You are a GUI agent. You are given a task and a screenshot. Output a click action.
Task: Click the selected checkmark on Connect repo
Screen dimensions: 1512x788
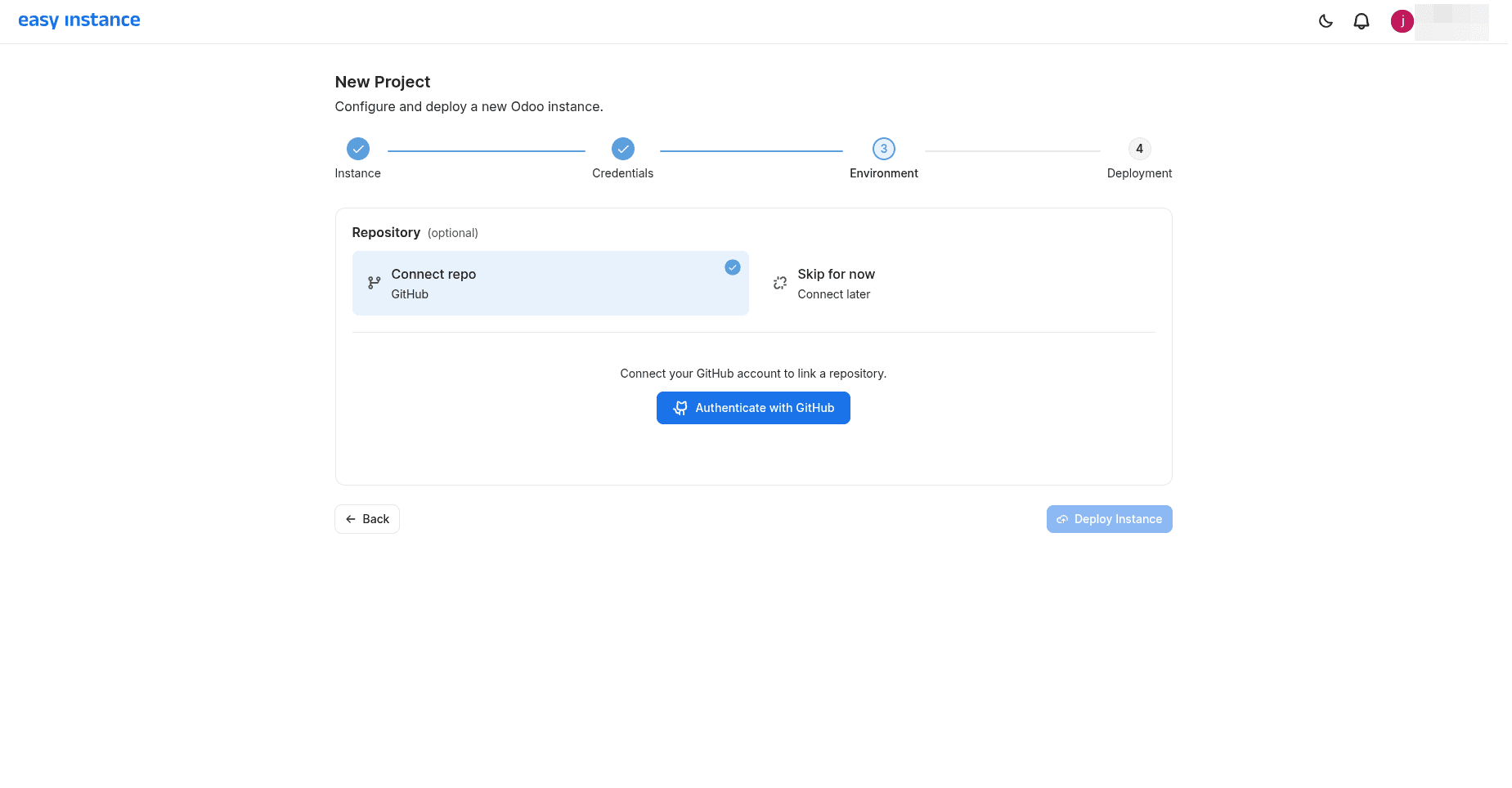click(x=733, y=267)
